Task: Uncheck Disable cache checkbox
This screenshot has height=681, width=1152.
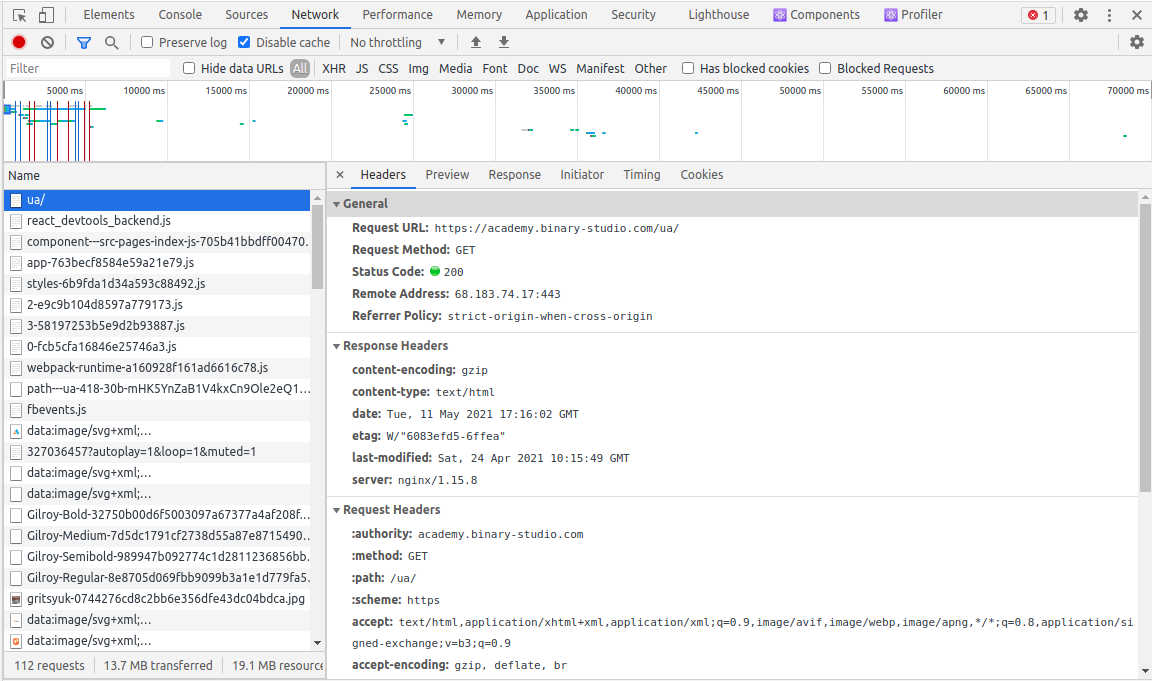Action: [244, 43]
